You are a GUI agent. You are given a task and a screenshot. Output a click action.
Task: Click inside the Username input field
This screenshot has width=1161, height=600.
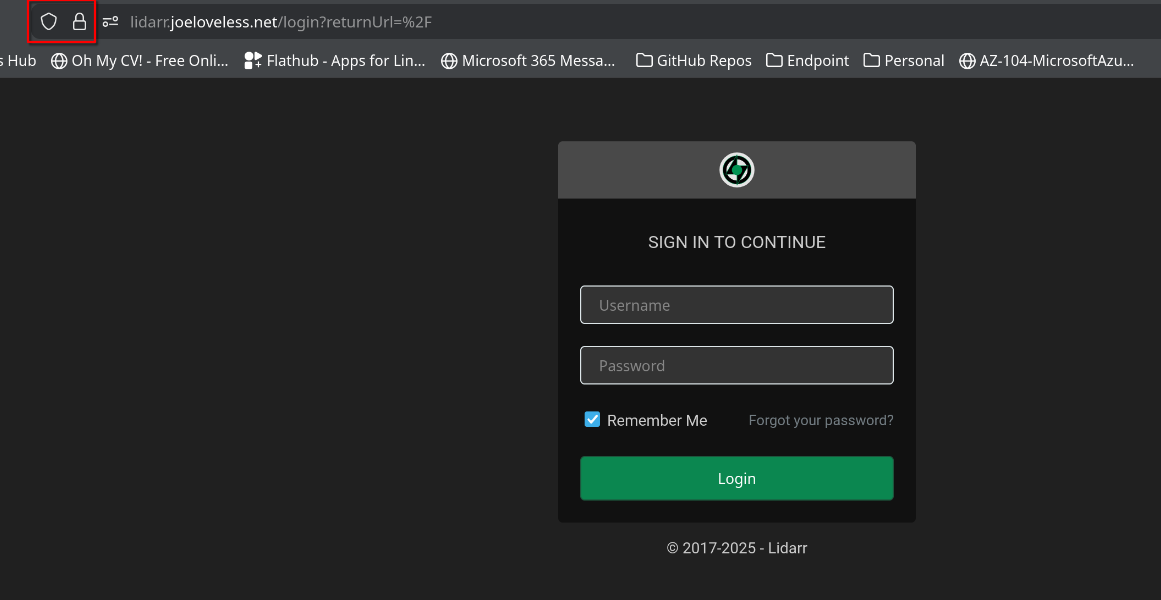[737, 304]
